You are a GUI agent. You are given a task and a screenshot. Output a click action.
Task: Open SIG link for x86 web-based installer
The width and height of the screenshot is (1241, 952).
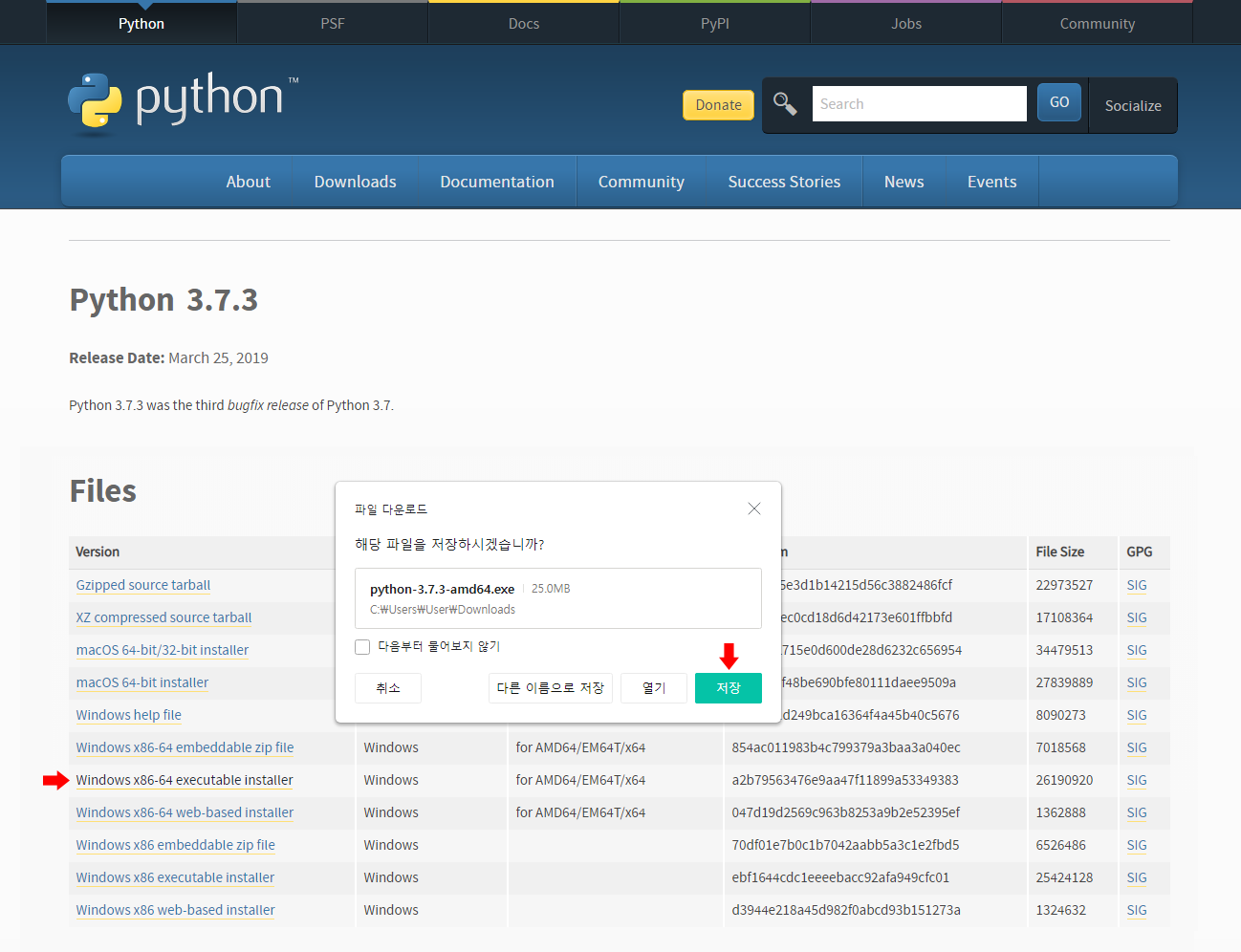pyautogui.click(x=1136, y=910)
